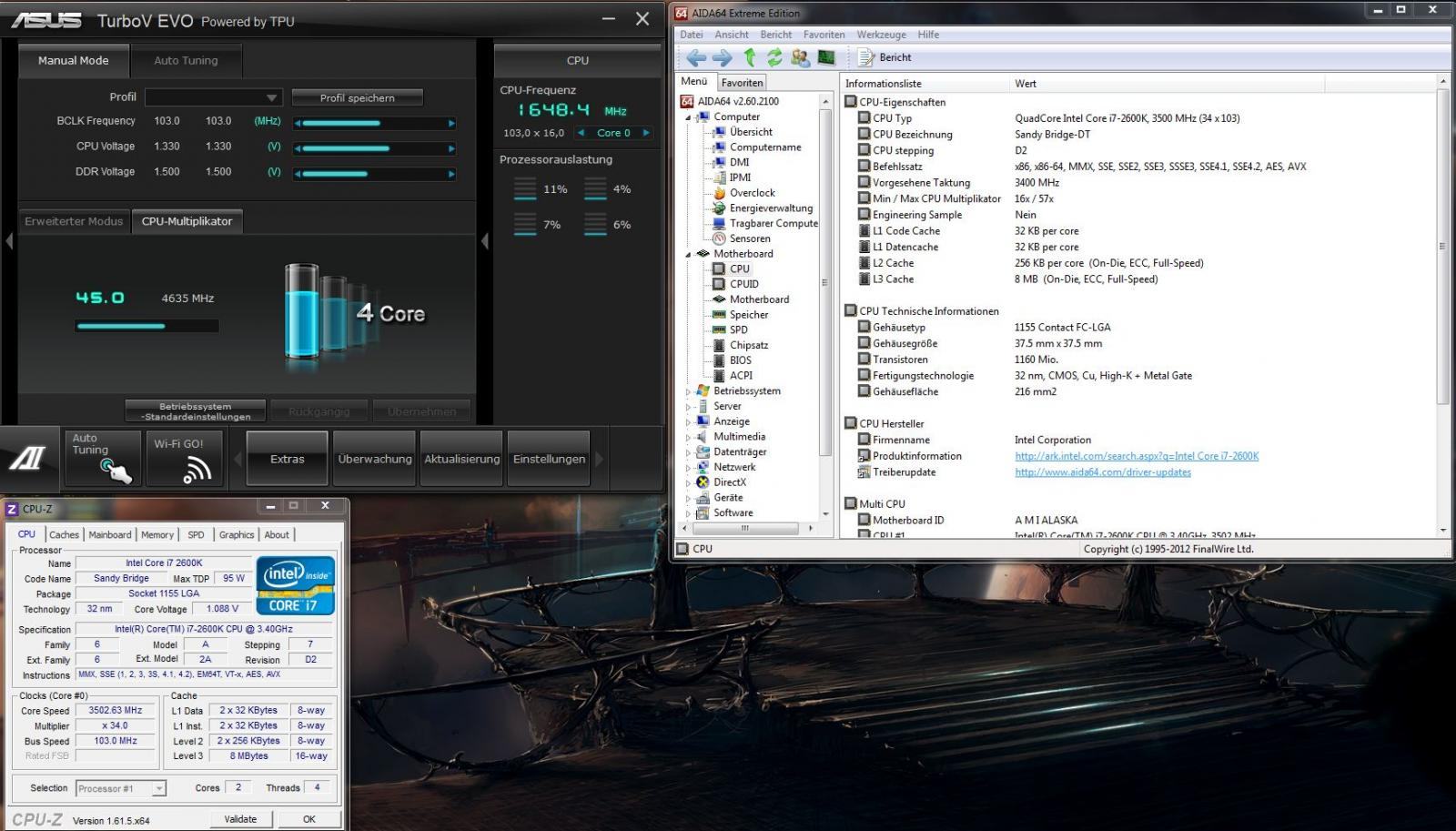Viewport: 1456px width, 831px height.
Task: Go back in AIDA64 toolbar
Action: [696, 57]
